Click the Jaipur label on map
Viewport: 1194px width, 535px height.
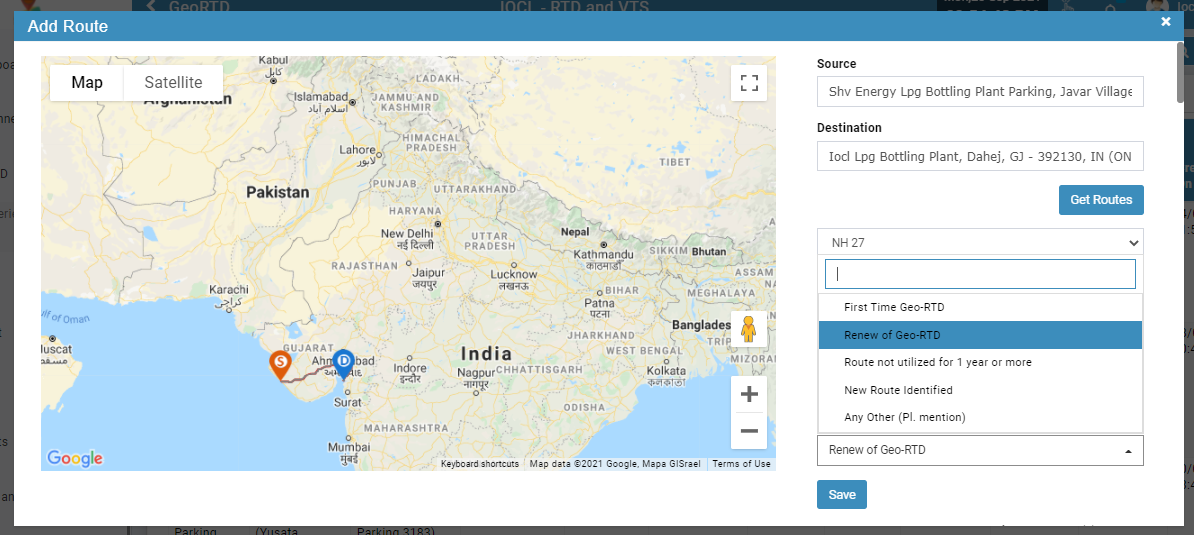click(x=427, y=272)
